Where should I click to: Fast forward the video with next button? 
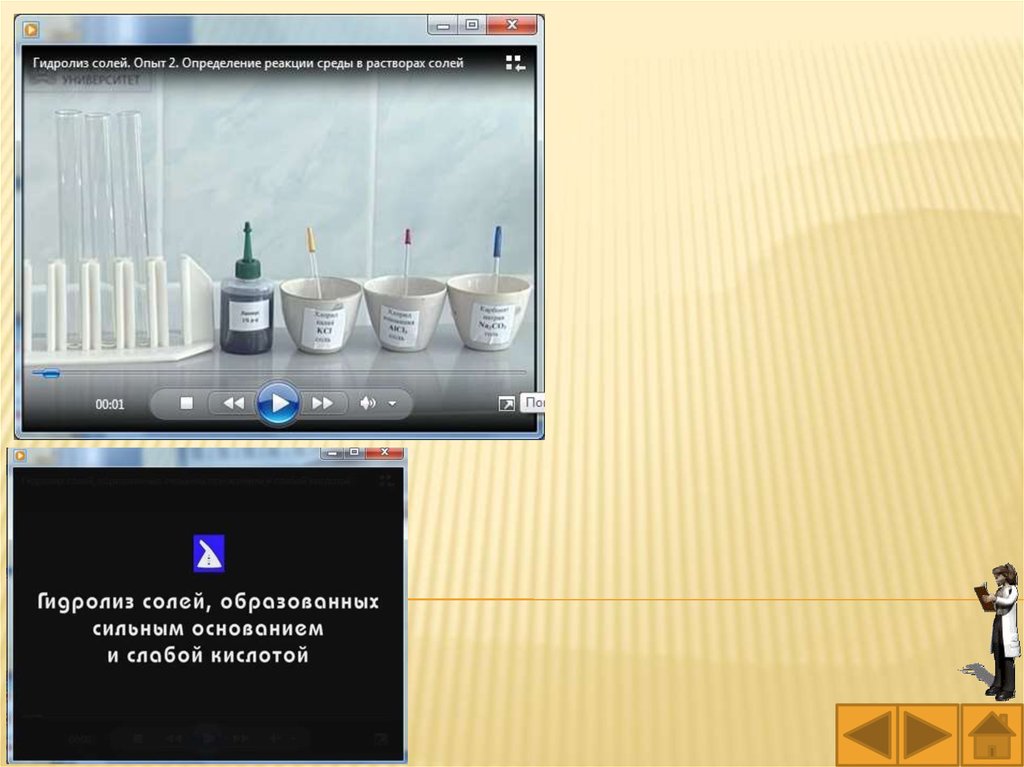(x=322, y=403)
